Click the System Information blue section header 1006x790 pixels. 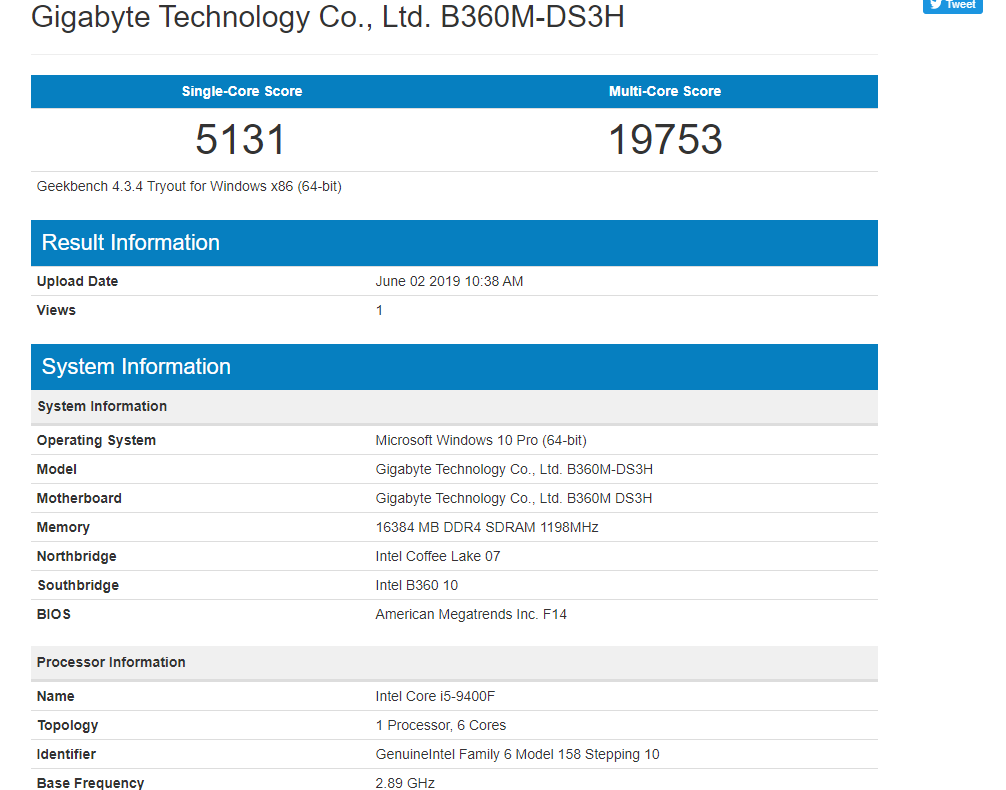454,366
